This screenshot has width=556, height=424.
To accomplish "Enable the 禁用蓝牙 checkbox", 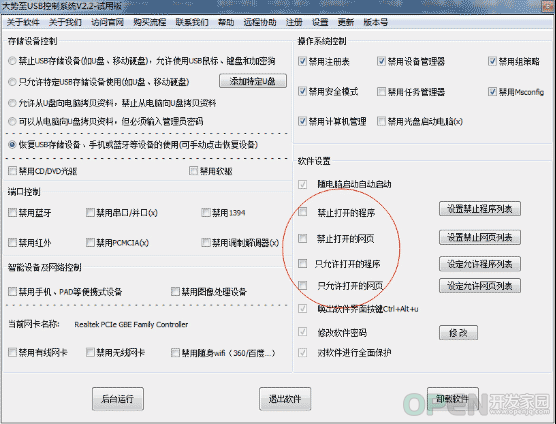I will [x=12, y=213].
